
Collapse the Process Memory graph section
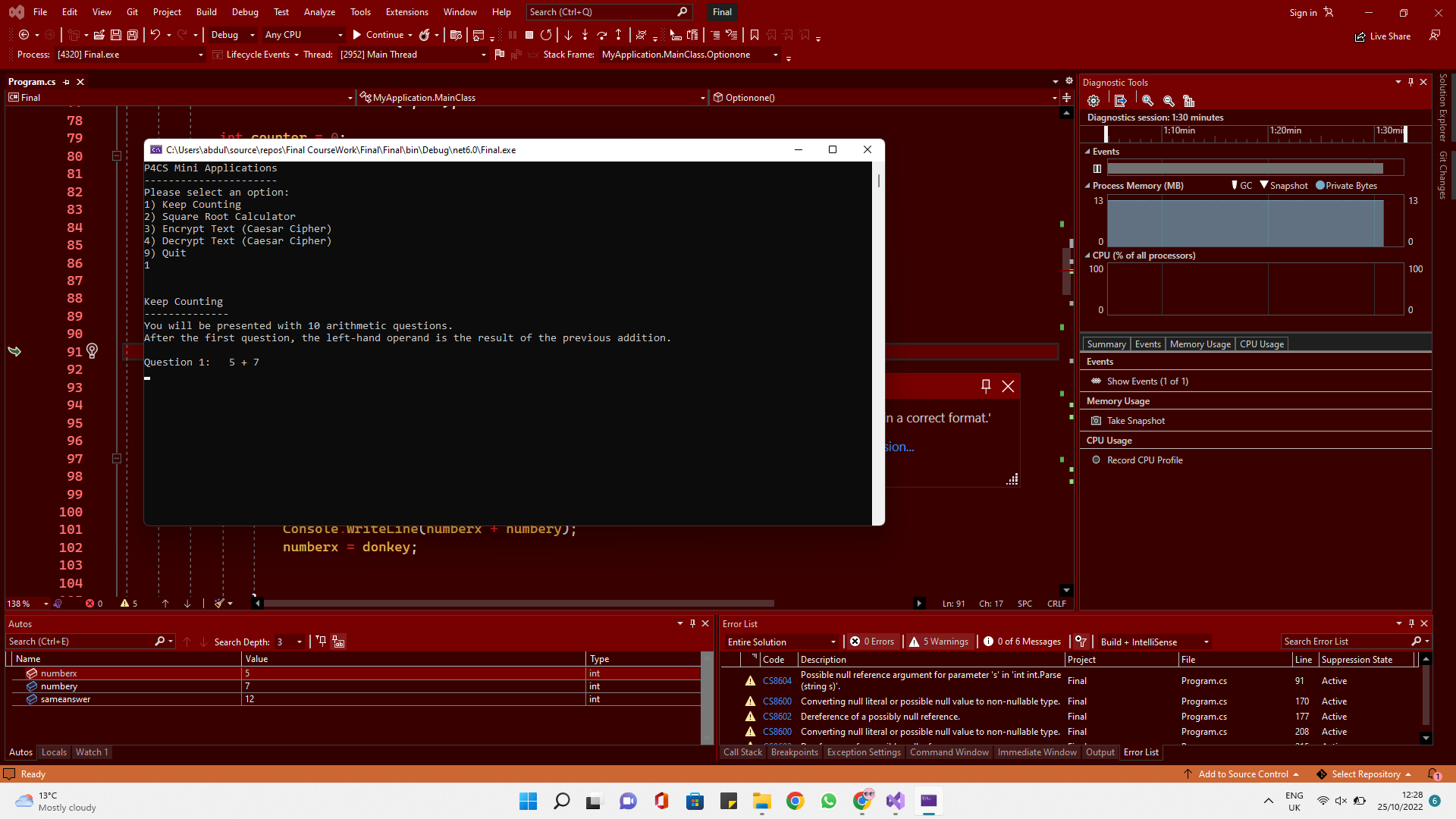click(x=1087, y=186)
